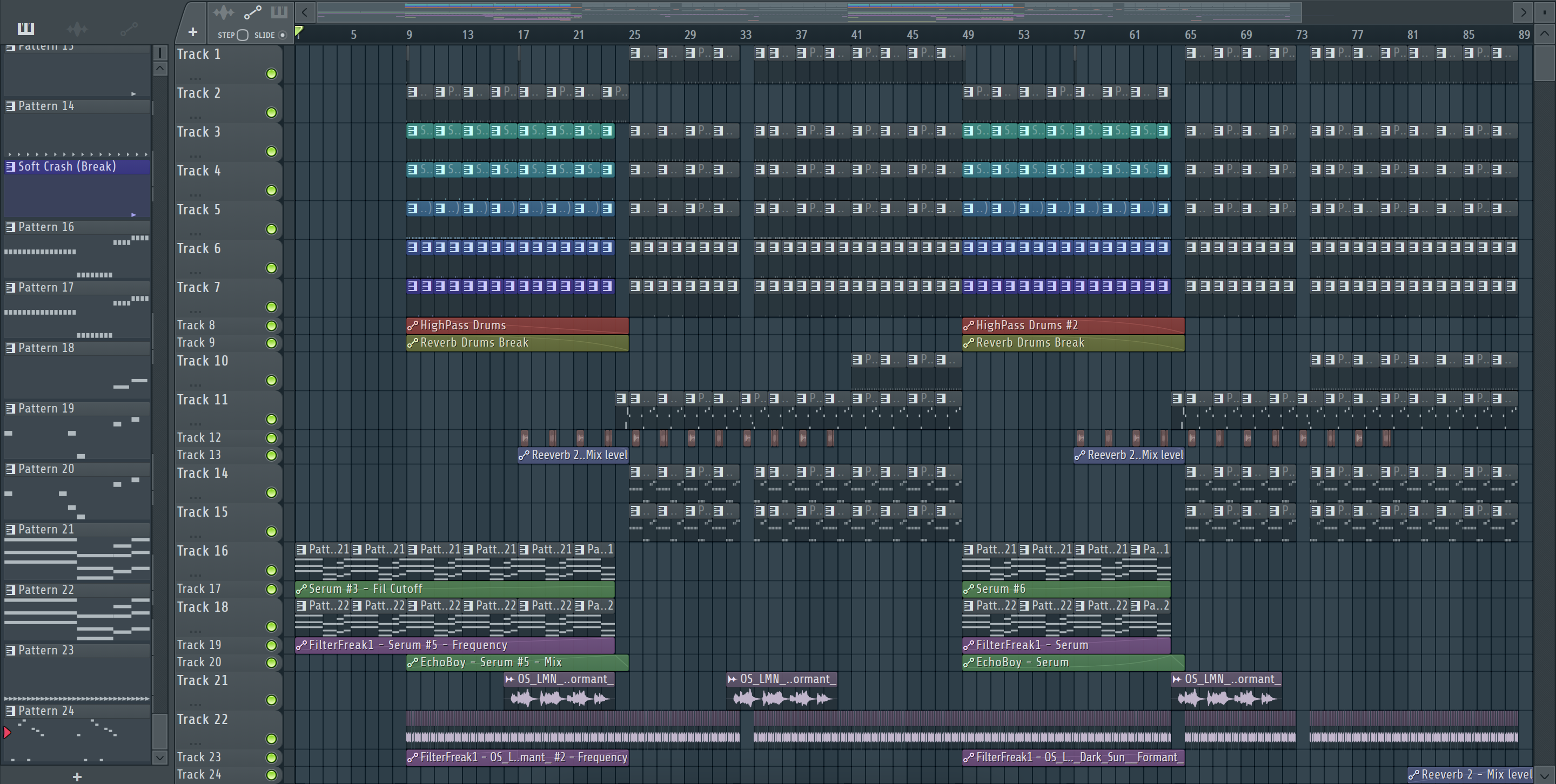Screen dimensions: 1556x784
Task: Show automation clips in the picker panel
Action: 129,29
